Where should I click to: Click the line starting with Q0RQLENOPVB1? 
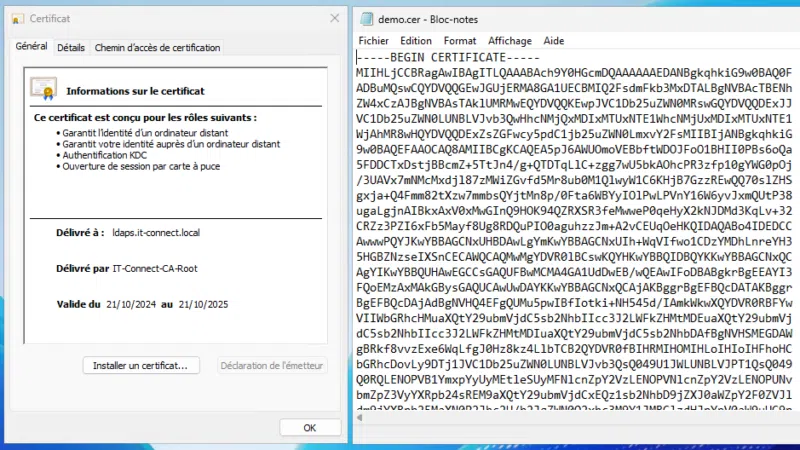[574, 379]
